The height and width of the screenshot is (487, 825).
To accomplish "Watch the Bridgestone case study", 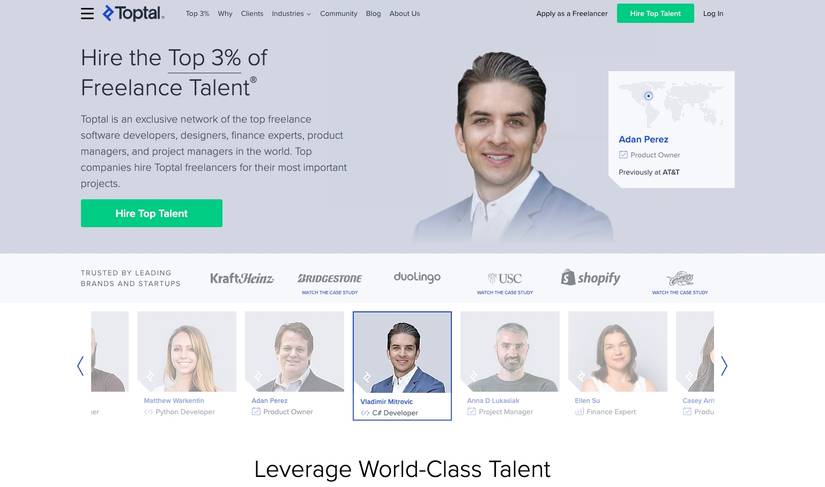I will 330,292.
